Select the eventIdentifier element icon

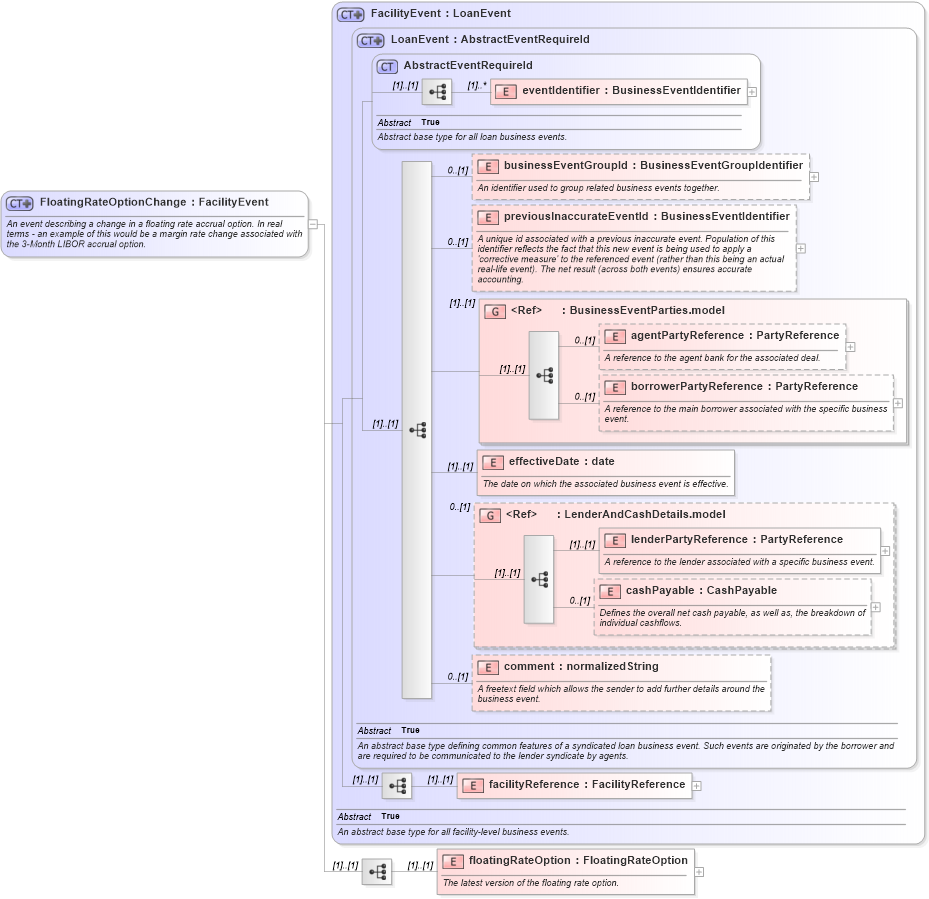click(x=505, y=91)
